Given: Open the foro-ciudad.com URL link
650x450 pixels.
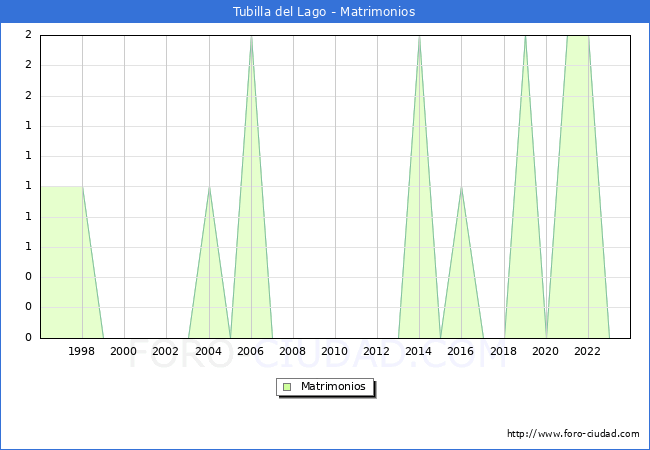Looking at the screenshot, I should 573,434.
